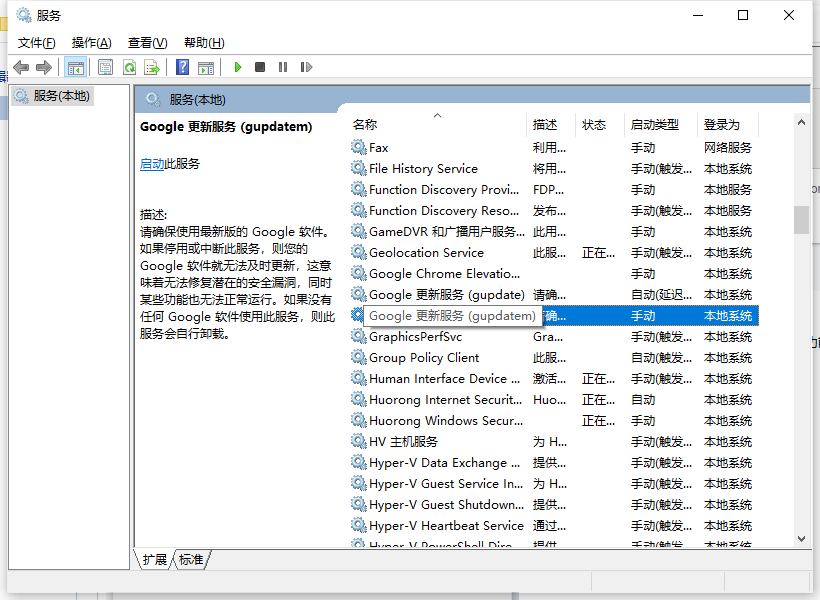Click the gear icon of Geolocation Service
This screenshot has height=600, width=820.
click(358, 252)
